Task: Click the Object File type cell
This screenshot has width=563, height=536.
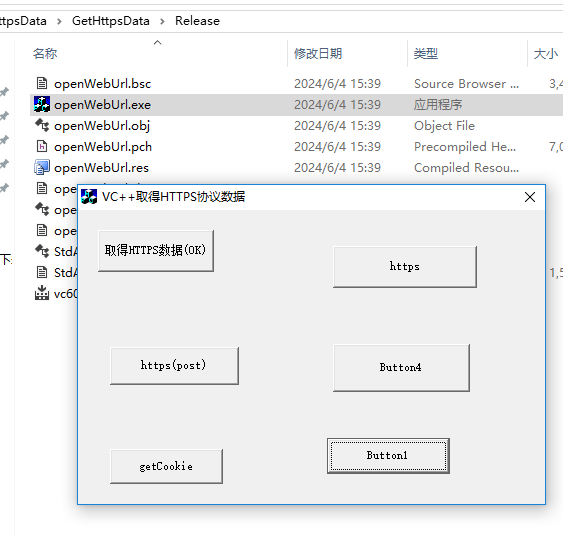Action: click(x=444, y=126)
